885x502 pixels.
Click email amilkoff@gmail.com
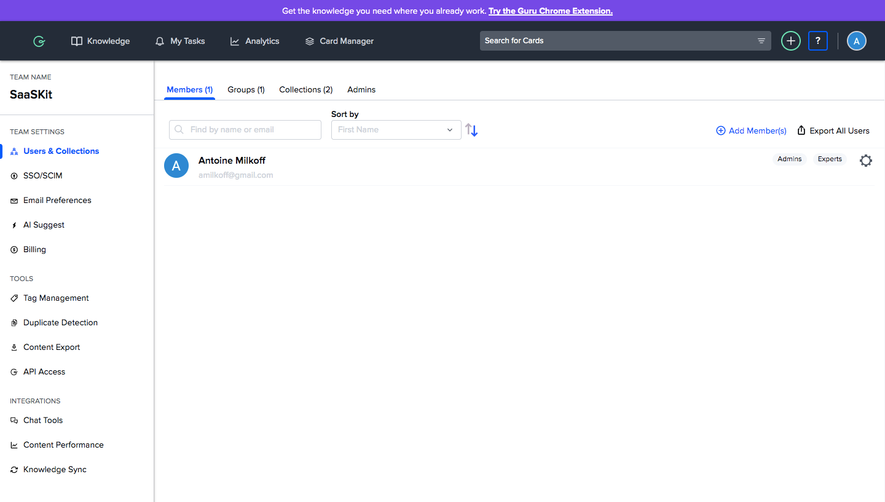[235, 175]
